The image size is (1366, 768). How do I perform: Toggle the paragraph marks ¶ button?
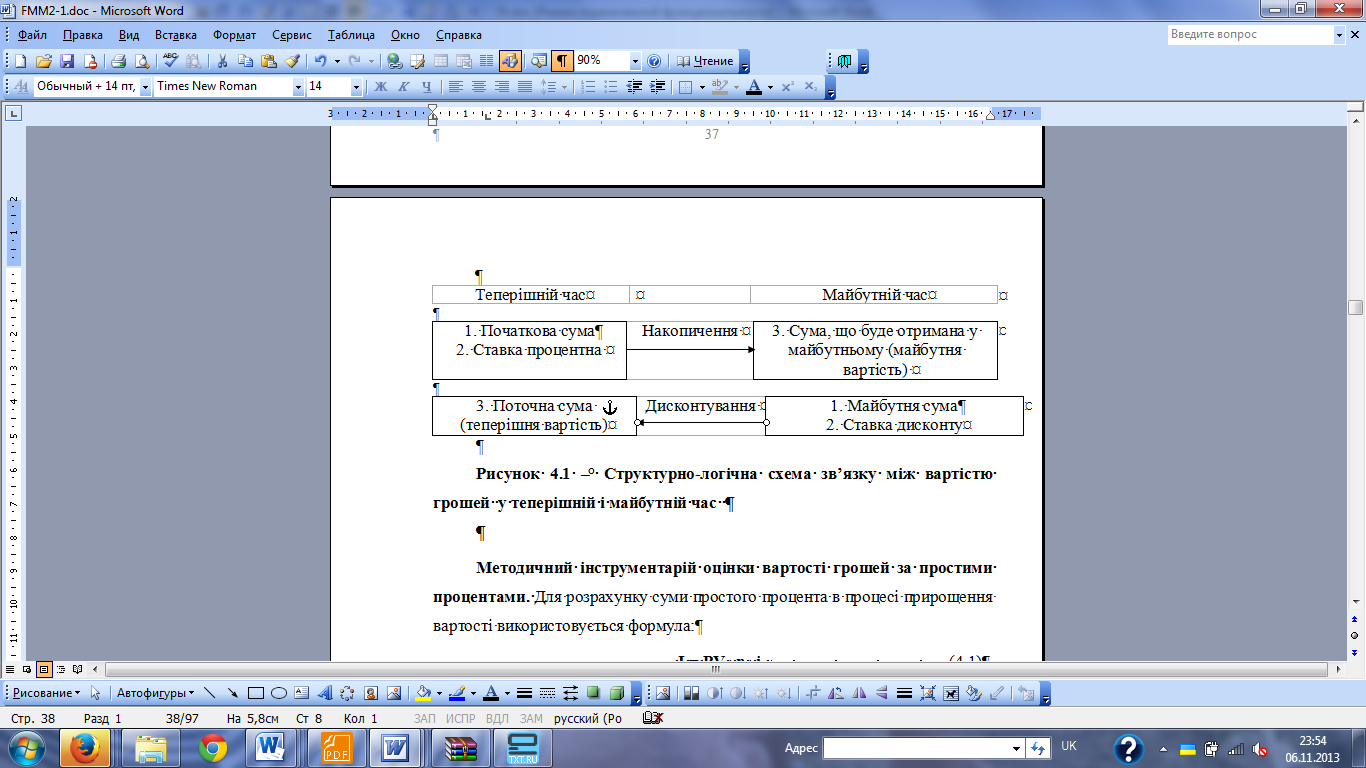pyautogui.click(x=563, y=61)
